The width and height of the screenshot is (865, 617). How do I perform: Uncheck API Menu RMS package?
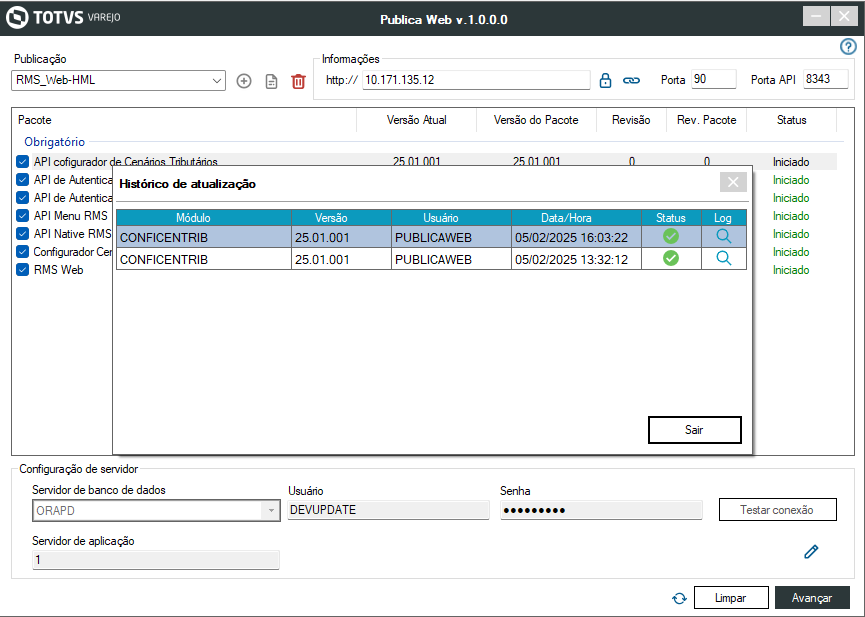tap(23, 216)
